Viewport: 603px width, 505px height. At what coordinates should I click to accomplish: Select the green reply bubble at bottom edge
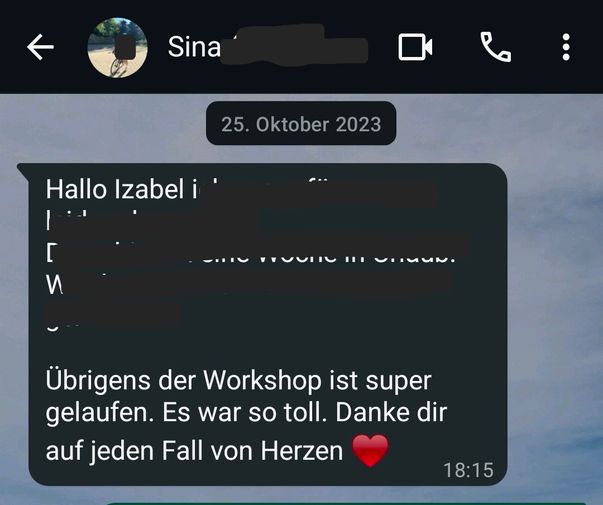(346, 503)
